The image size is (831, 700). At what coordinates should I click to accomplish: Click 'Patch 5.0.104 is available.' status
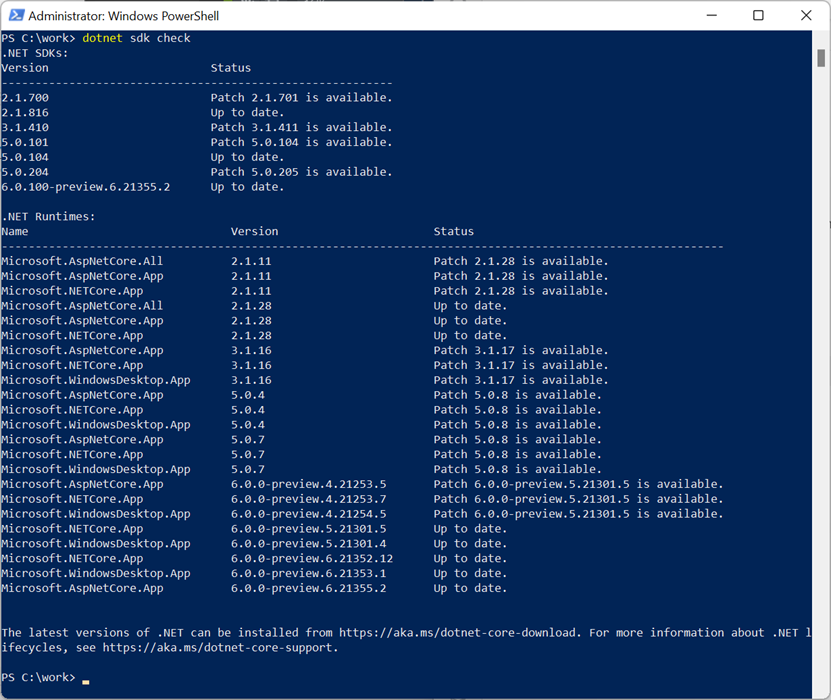click(302, 142)
